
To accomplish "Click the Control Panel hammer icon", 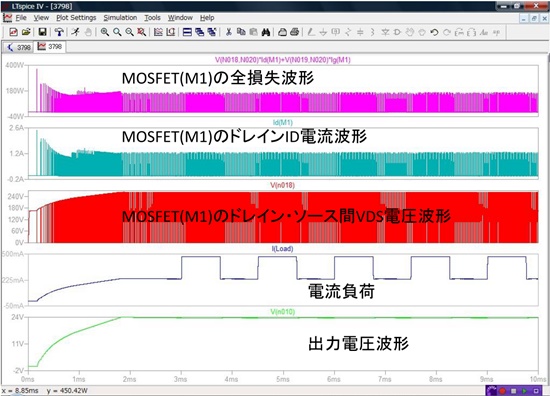I will tap(59, 32).
